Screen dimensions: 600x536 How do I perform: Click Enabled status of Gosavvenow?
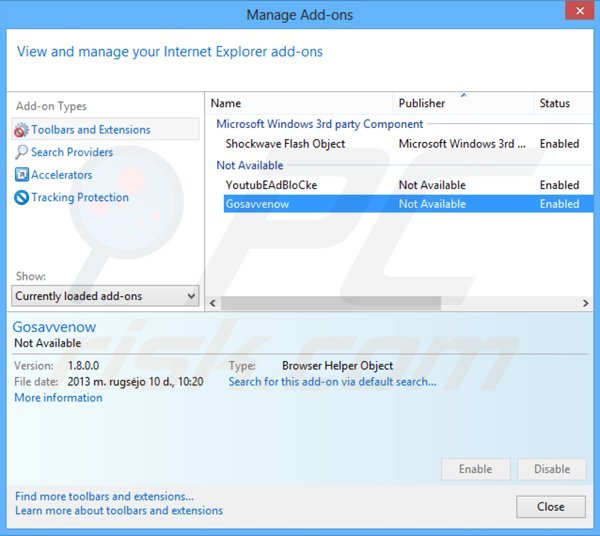click(x=559, y=204)
